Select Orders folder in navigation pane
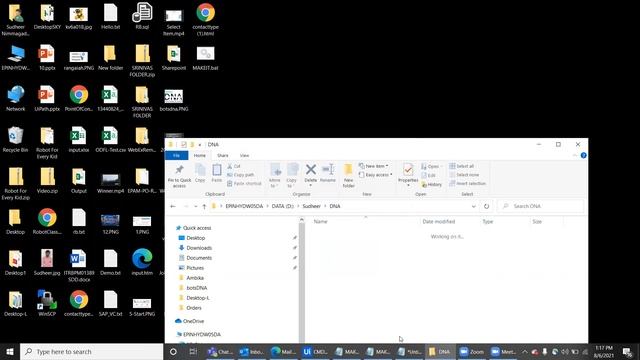640x360 pixels. (x=193, y=308)
